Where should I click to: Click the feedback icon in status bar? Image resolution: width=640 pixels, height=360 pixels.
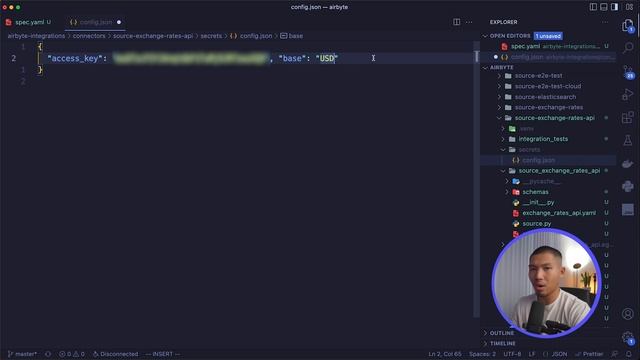click(x=614, y=354)
